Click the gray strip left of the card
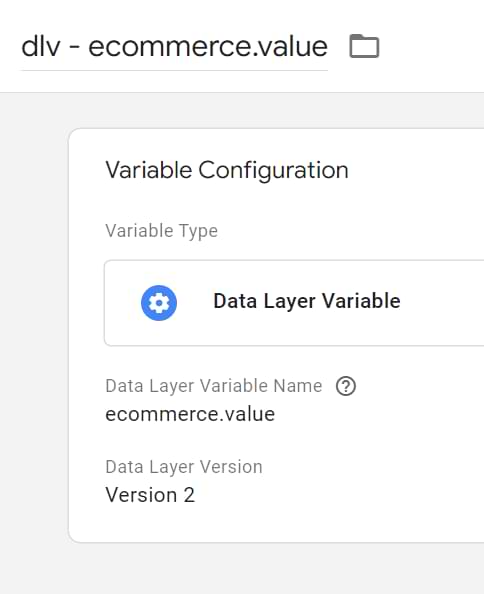The width and height of the screenshot is (484, 594). 34,333
